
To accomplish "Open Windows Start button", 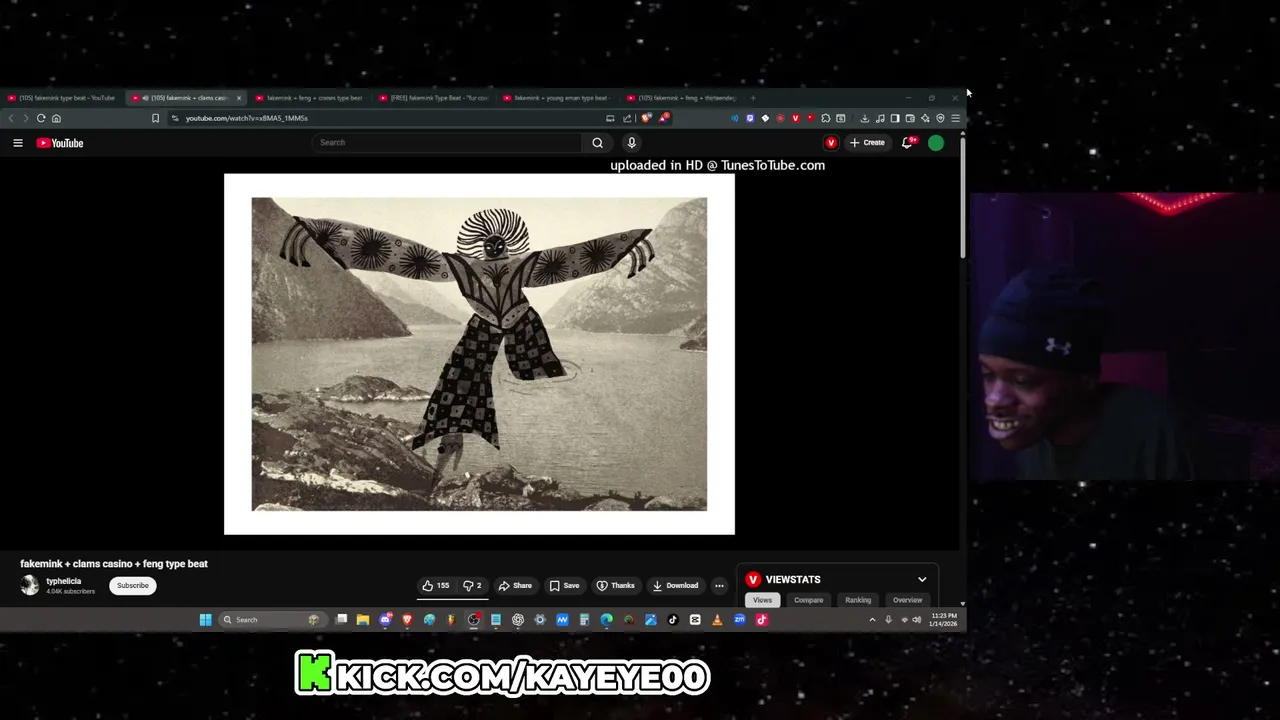I will point(205,620).
